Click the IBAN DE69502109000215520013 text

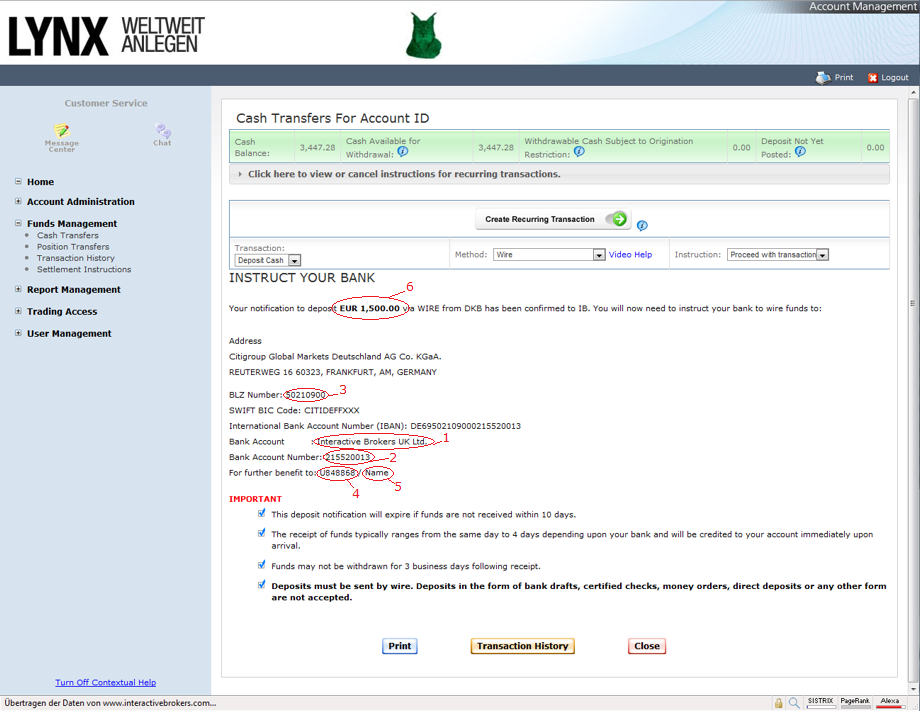coord(465,426)
